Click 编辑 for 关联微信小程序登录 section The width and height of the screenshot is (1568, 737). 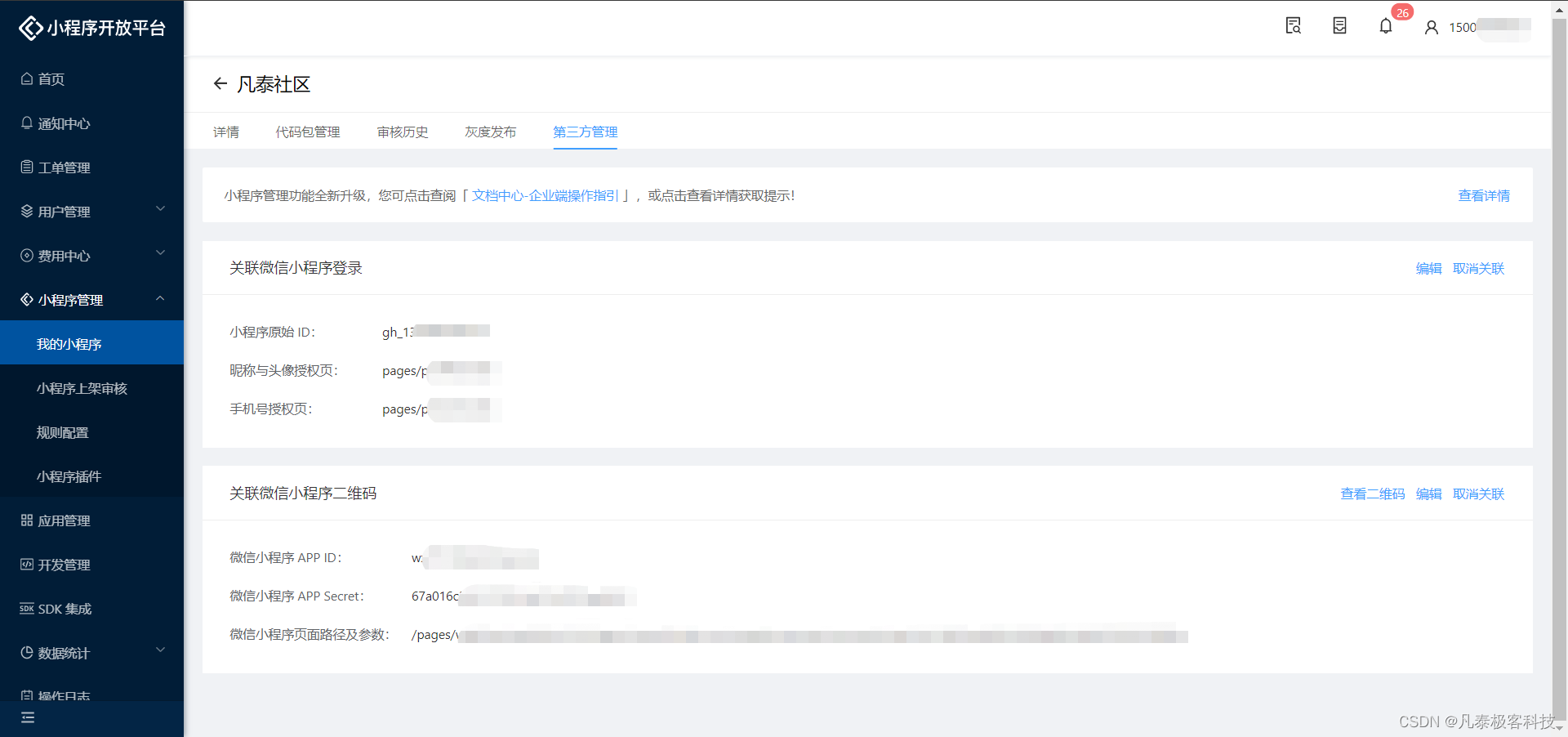[x=1428, y=268]
